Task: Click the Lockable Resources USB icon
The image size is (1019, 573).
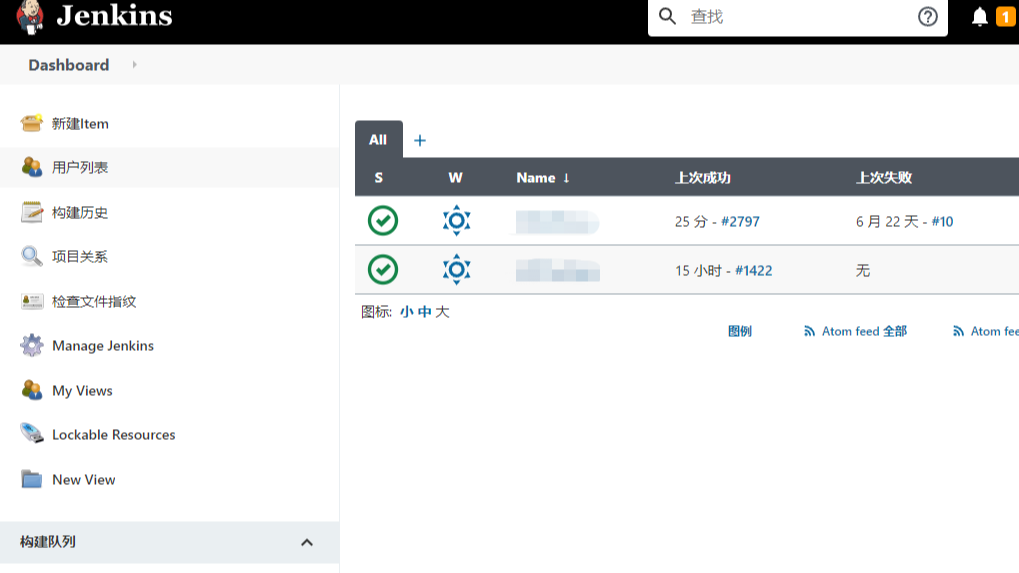Action: coord(31,433)
